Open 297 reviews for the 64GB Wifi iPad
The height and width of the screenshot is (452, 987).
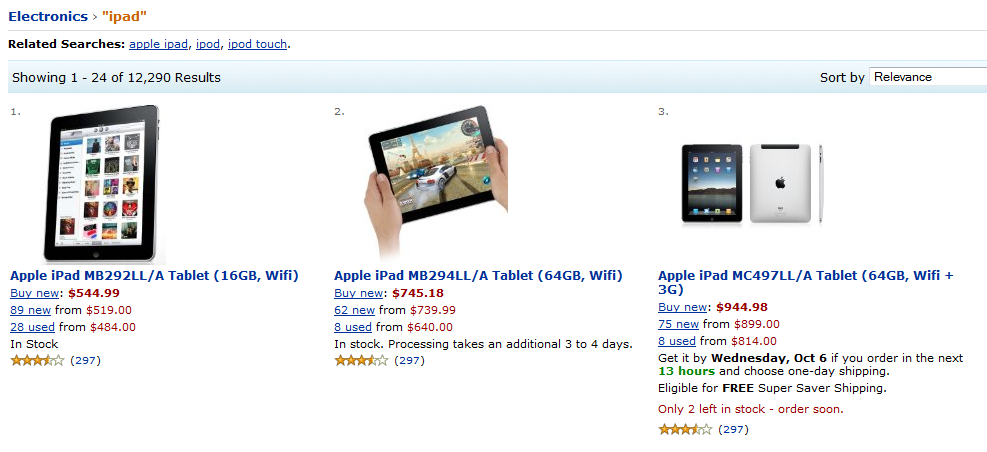(x=409, y=361)
